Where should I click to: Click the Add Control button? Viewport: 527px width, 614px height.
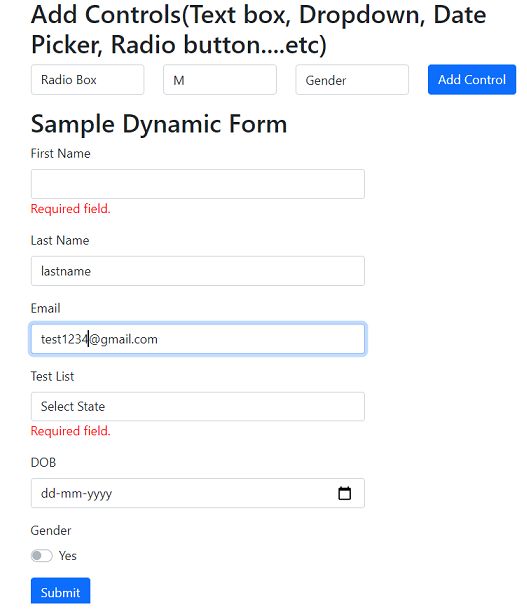point(472,79)
